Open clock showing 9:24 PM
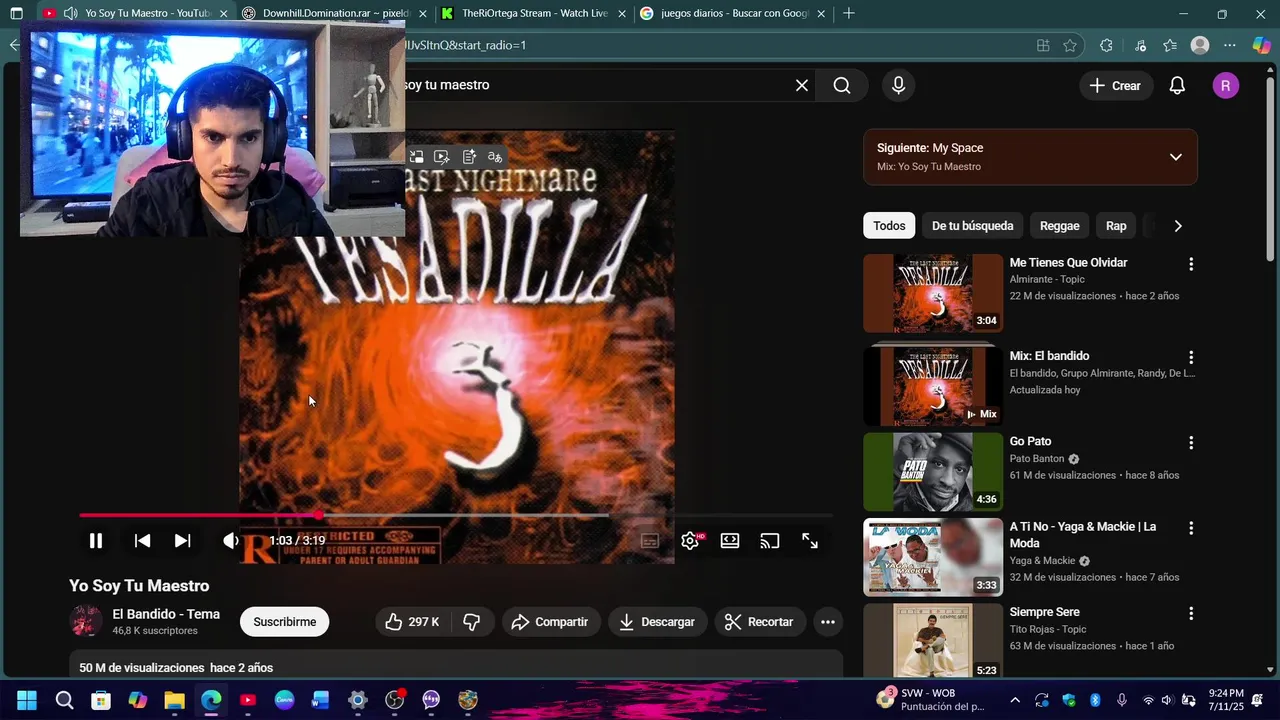This screenshot has width=1280, height=720. pyautogui.click(x=1226, y=700)
